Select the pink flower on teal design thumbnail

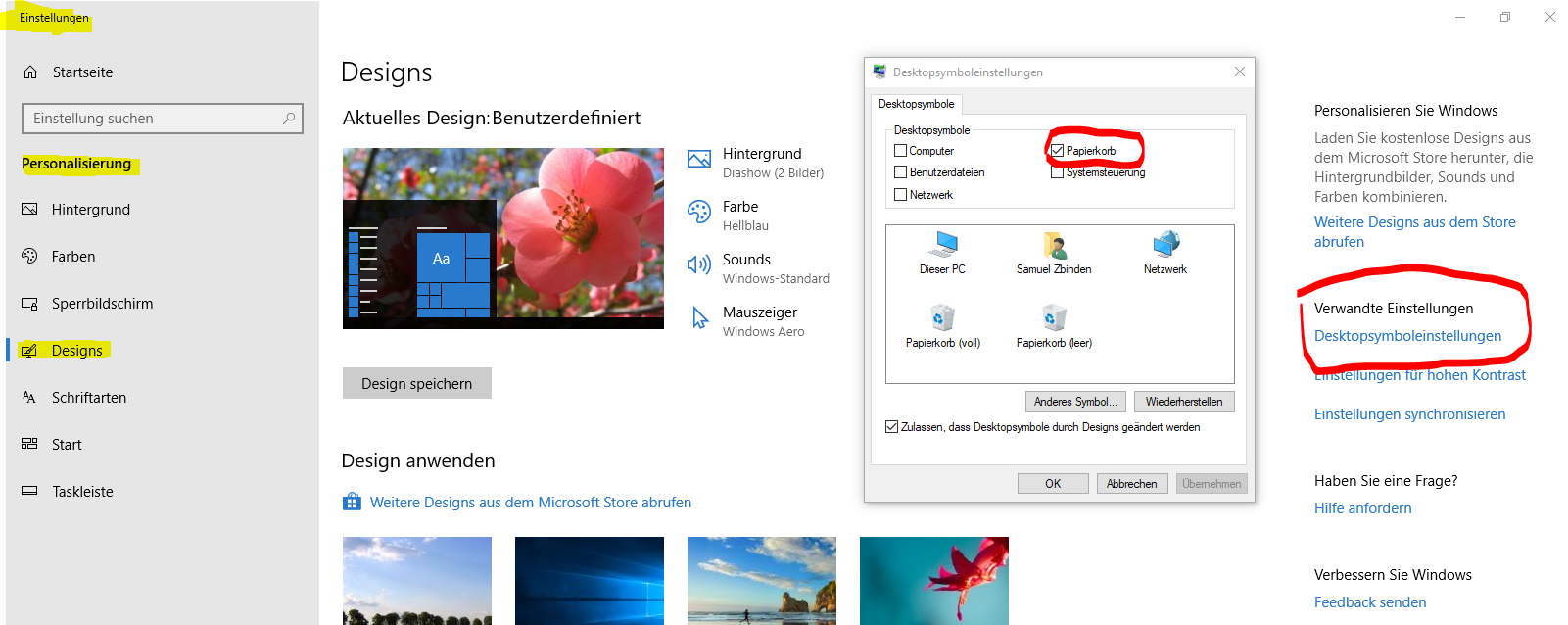point(934,581)
